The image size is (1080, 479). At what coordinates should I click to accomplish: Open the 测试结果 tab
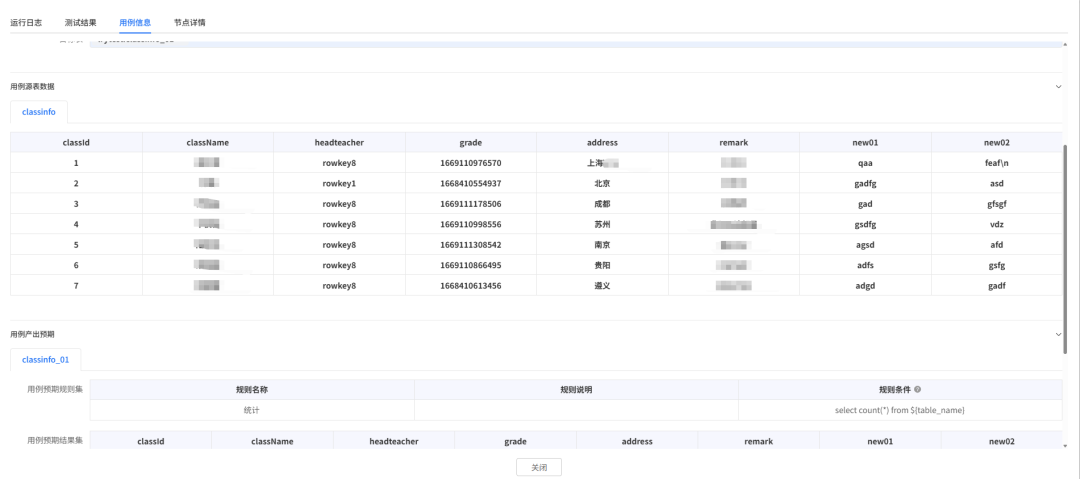pos(81,22)
